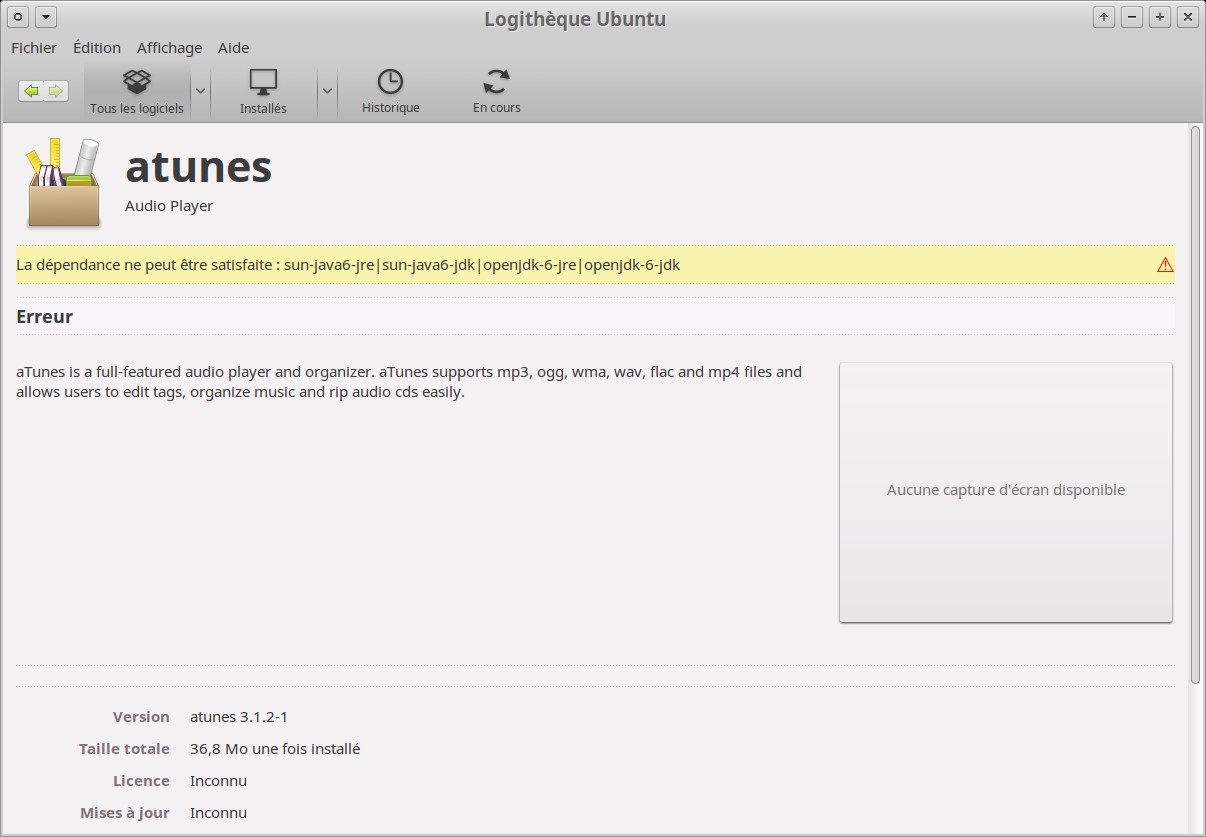Click the vertical scrollbar
The width and height of the screenshot is (1206, 837).
(1196, 405)
